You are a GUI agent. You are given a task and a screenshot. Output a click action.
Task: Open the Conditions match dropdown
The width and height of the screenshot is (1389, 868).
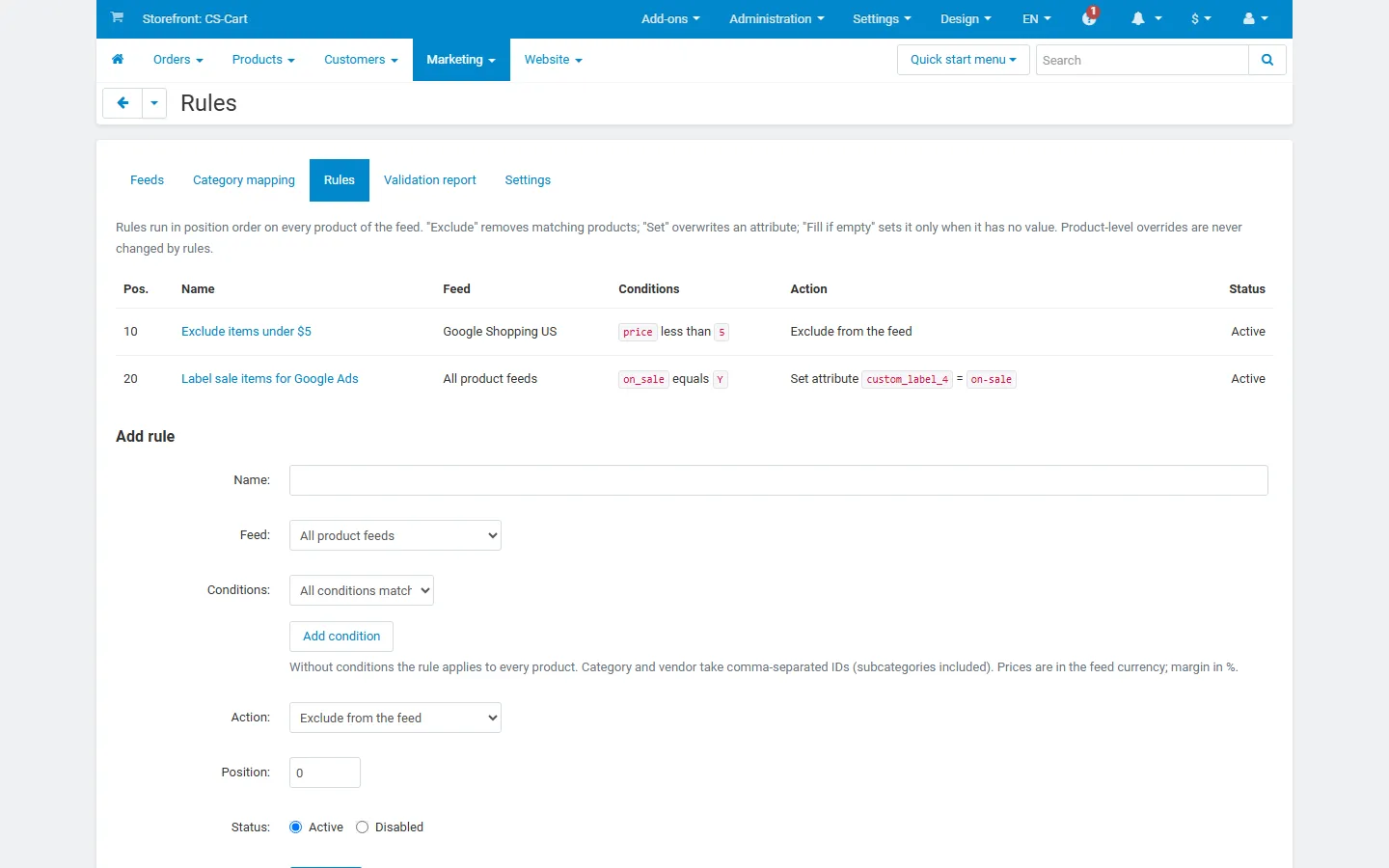click(362, 590)
